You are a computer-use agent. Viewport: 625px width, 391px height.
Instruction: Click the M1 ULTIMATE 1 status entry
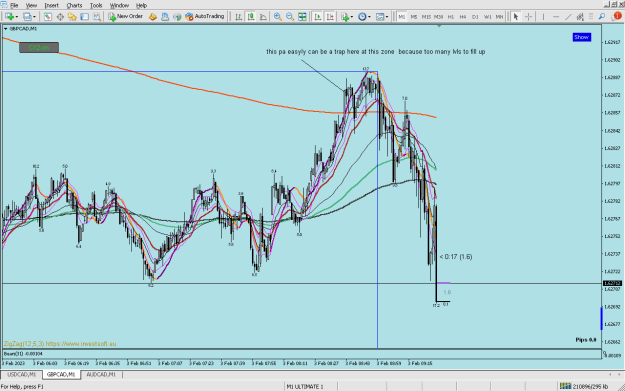[305, 387]
